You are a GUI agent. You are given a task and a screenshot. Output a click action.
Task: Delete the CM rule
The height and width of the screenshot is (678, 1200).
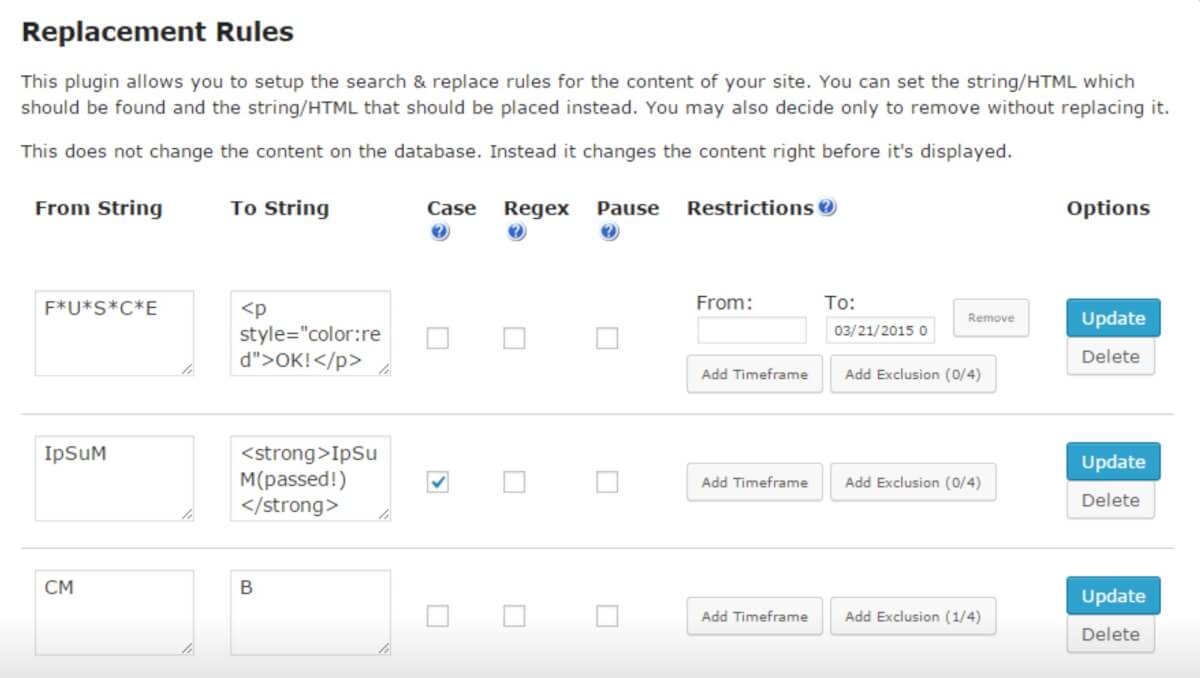(x=1110, y=634)
